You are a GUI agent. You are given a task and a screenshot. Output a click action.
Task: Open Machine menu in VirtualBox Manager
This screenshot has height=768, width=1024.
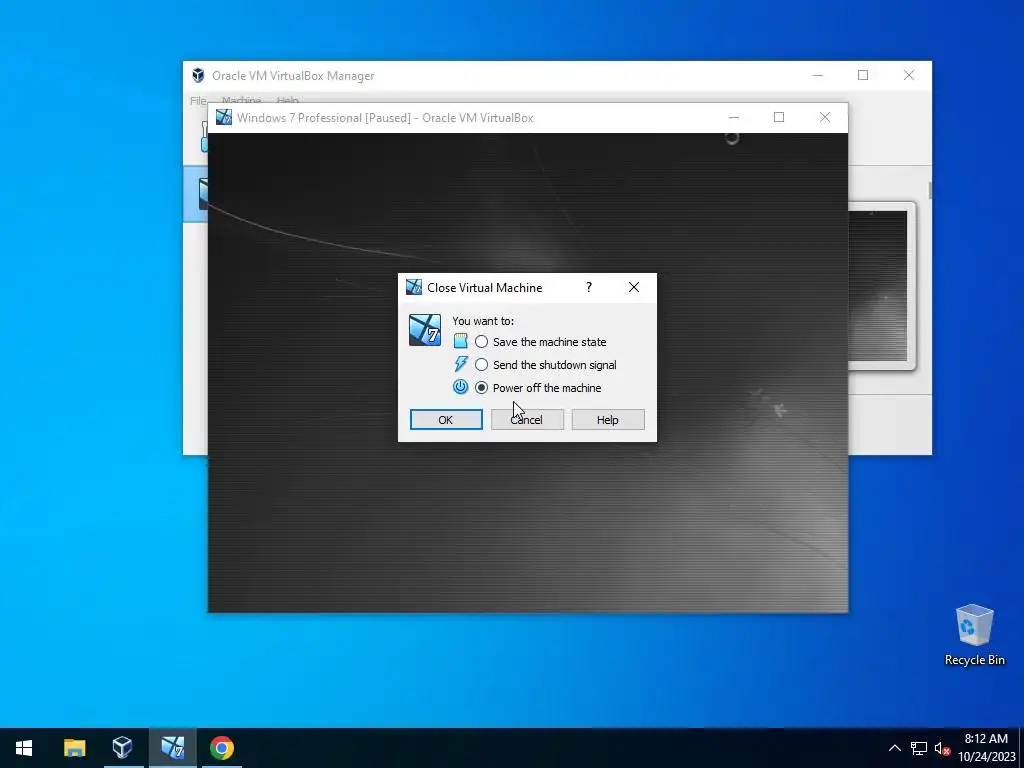(x=241, y=101)
